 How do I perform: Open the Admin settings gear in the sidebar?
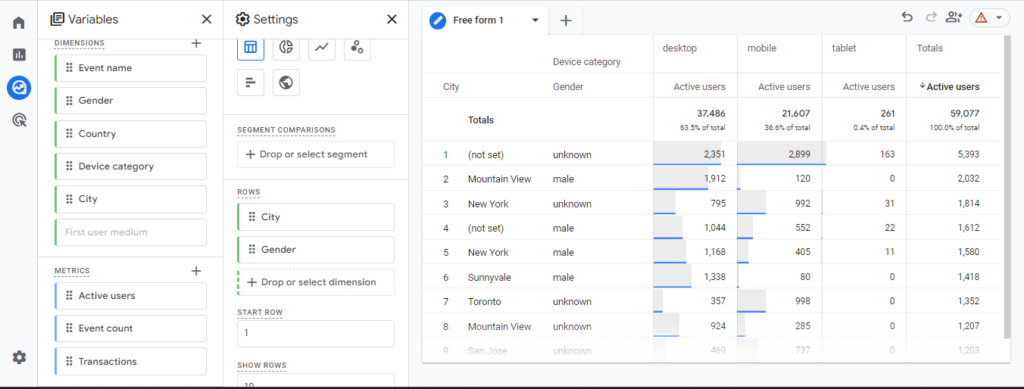point(19,357)
